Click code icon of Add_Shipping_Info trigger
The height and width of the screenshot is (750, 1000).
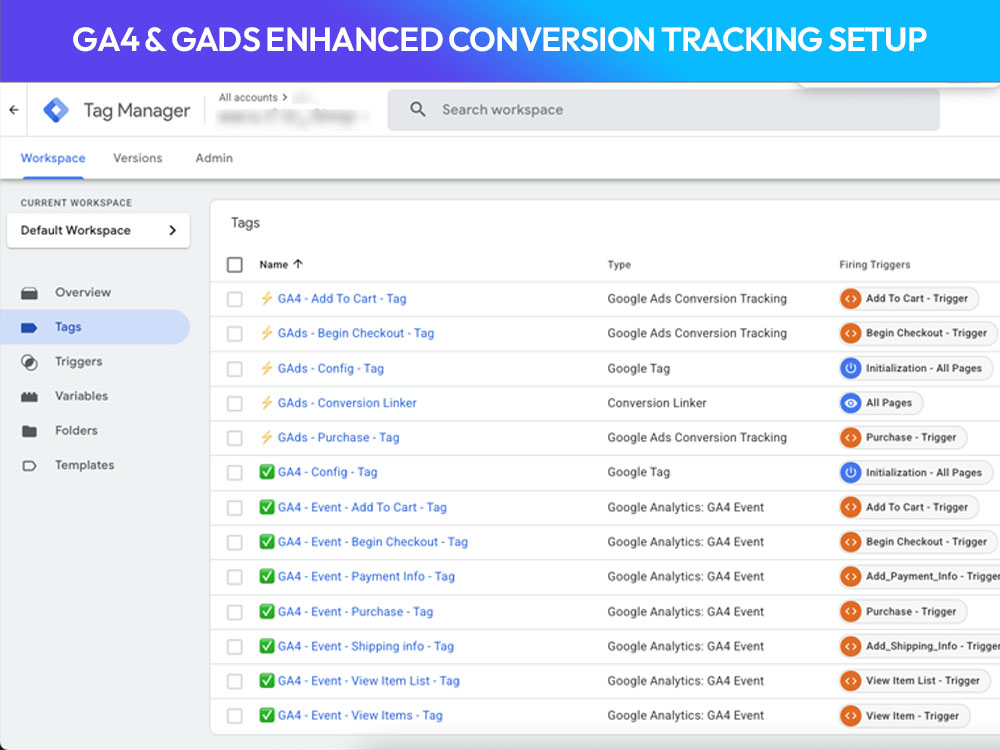(x=851, y=646)
